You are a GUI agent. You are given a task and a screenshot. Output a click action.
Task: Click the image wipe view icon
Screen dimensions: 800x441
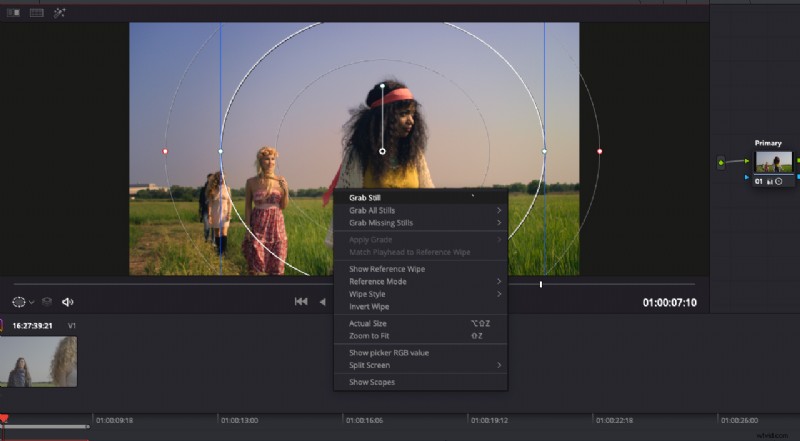tap(13, 13)
